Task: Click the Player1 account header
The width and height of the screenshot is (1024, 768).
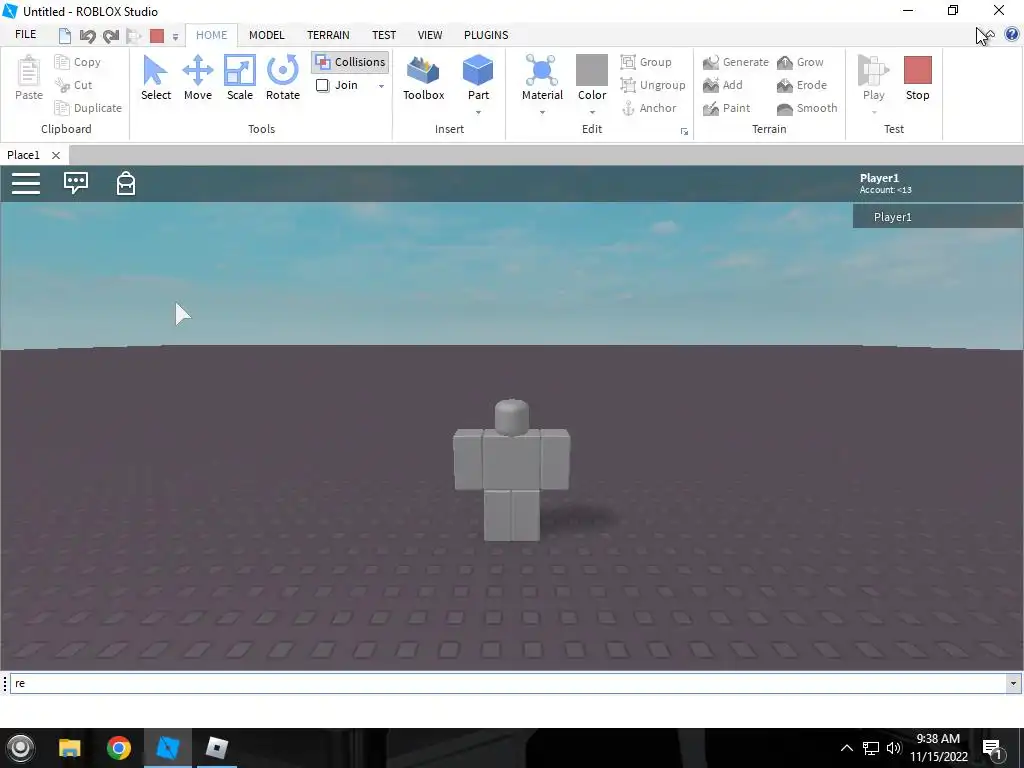Action: pos(886,184)
